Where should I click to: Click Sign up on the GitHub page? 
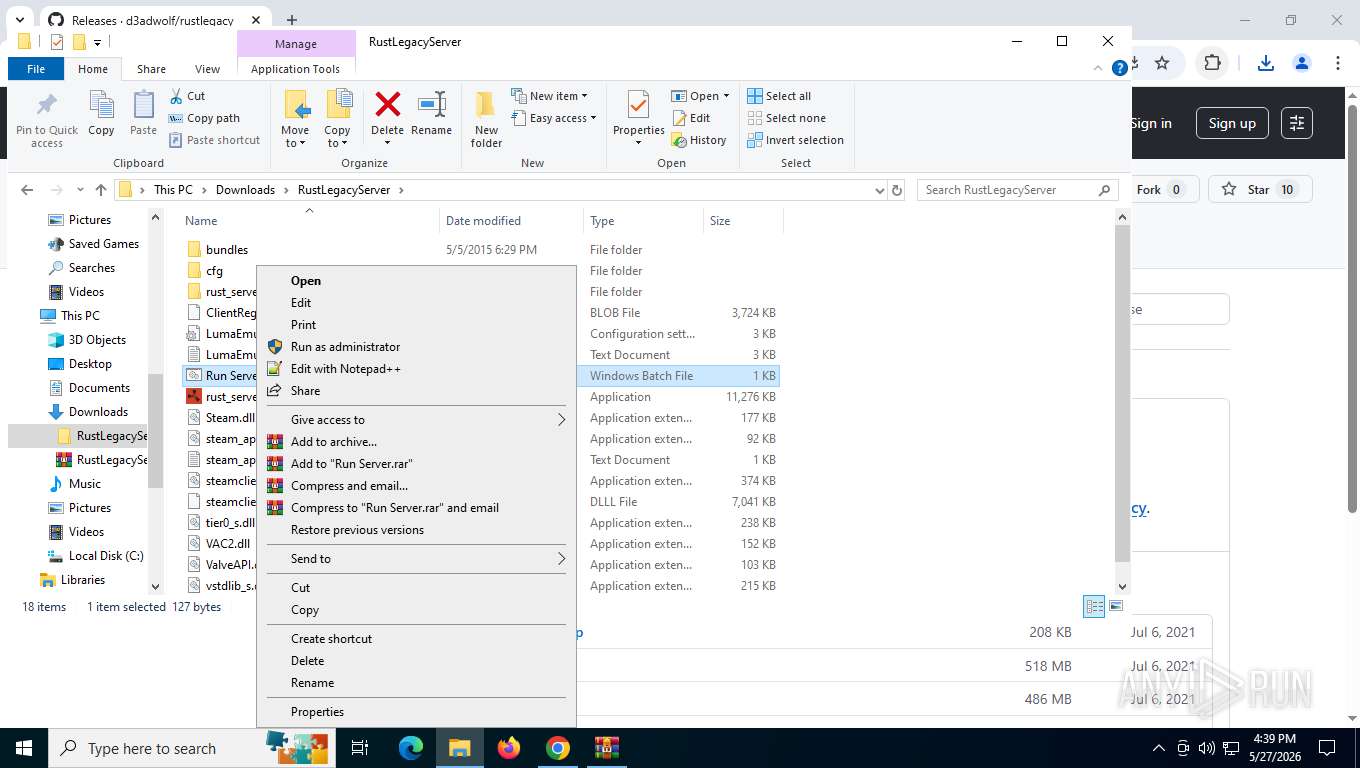[1232, 123]
